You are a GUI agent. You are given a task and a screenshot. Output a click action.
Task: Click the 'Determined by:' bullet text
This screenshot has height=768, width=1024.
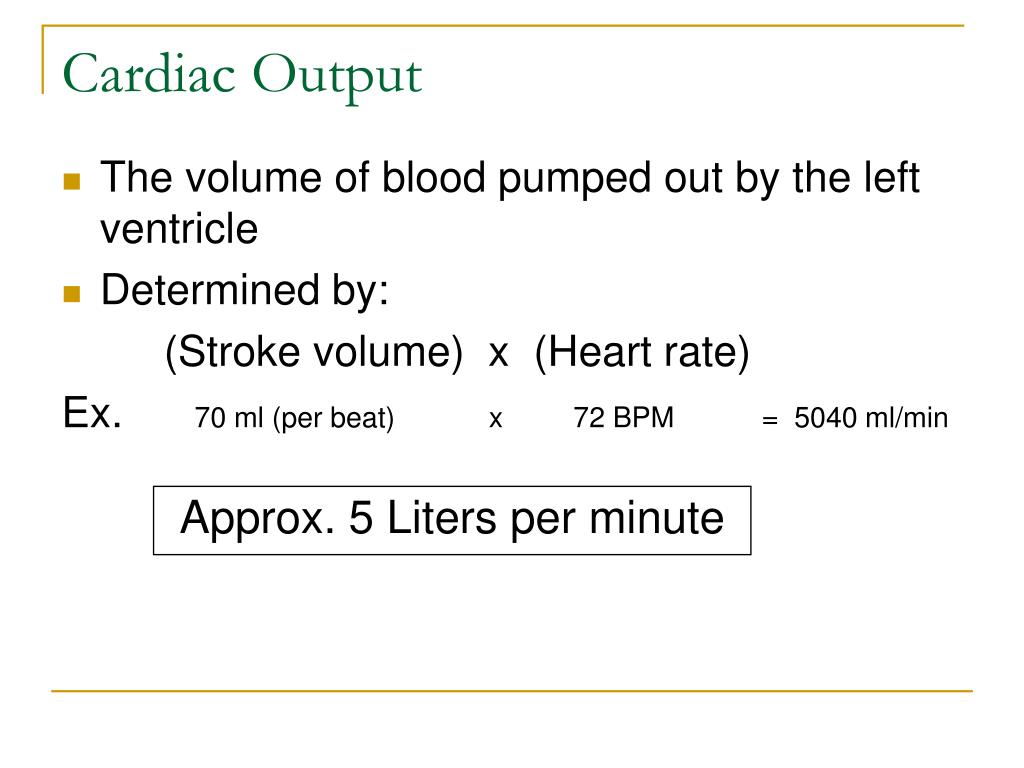(244, 291)
